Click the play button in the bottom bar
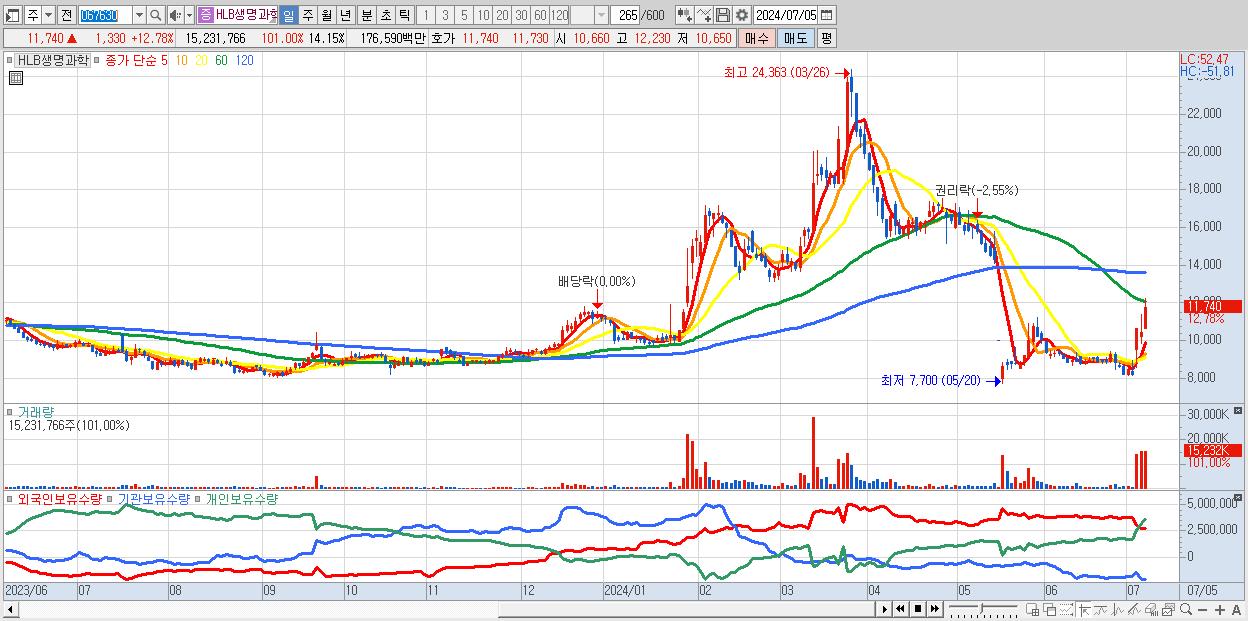This screenshot has width=1248, height=621. coord(885,609)
